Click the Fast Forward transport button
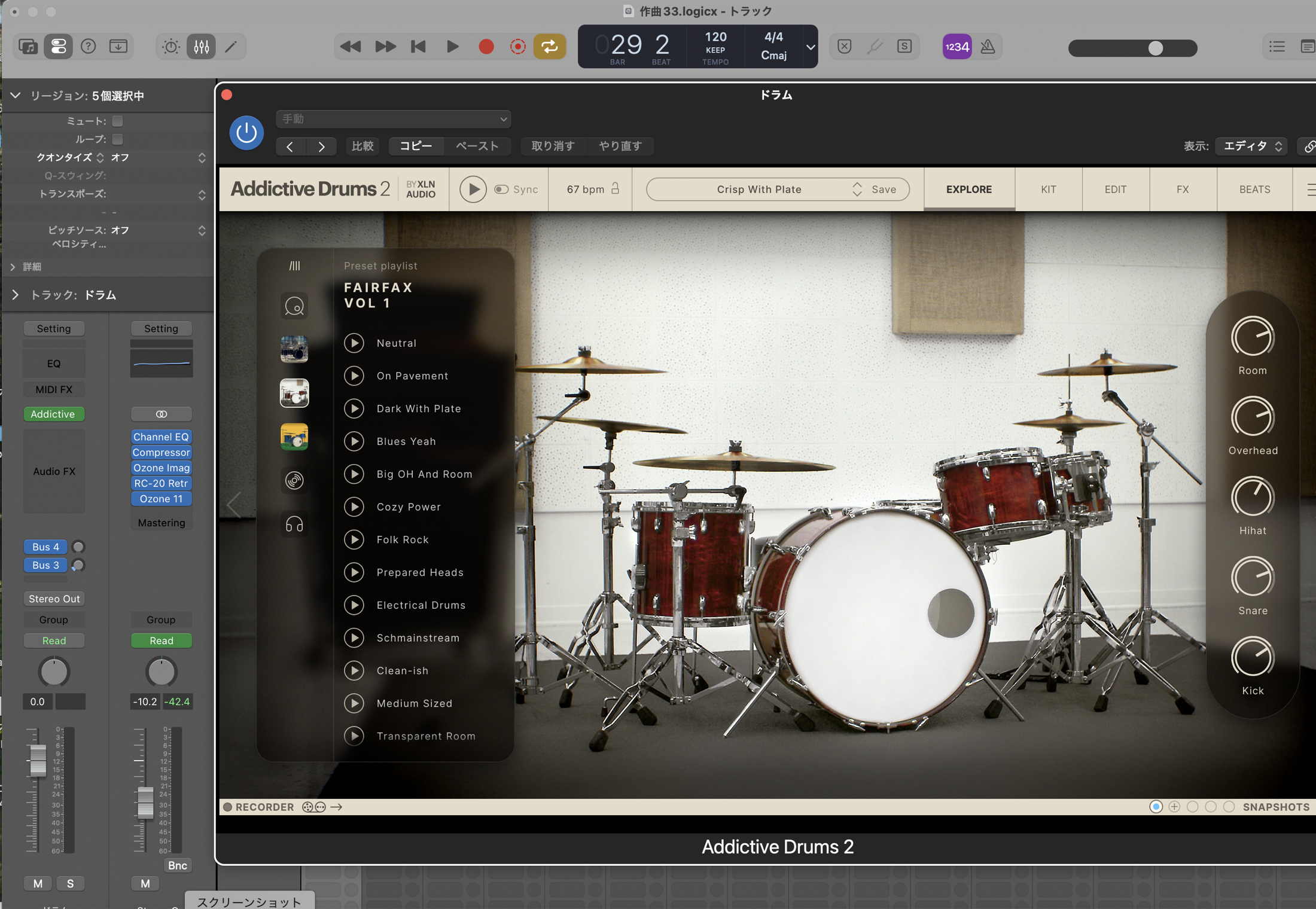Screen dimensions: 1316x909 385,47
